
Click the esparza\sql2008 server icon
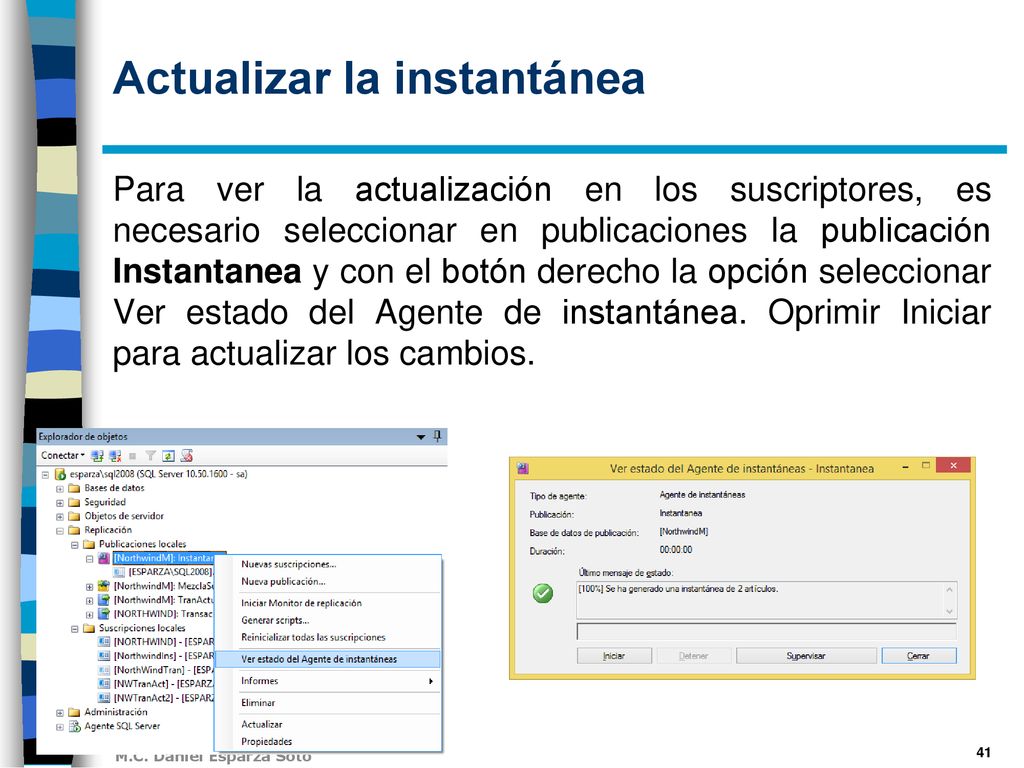[x=60, y=474]
